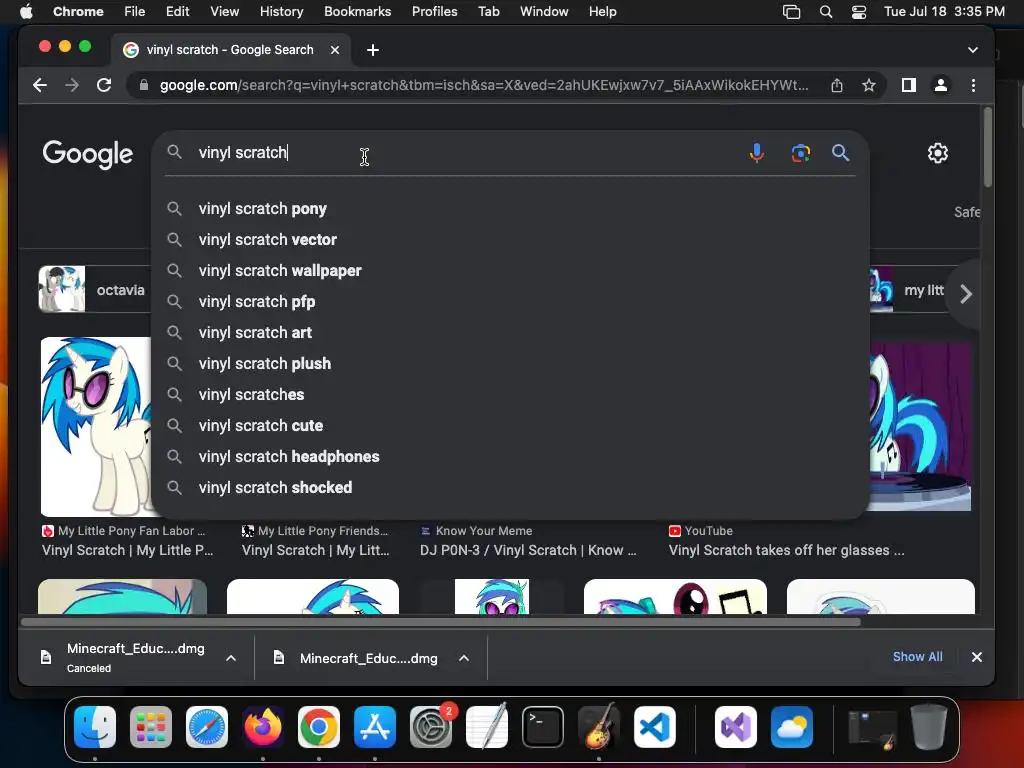
Task: Select the vinyl scratch vector suggestion
Action: pyautogui.click(x=509, y=240)
